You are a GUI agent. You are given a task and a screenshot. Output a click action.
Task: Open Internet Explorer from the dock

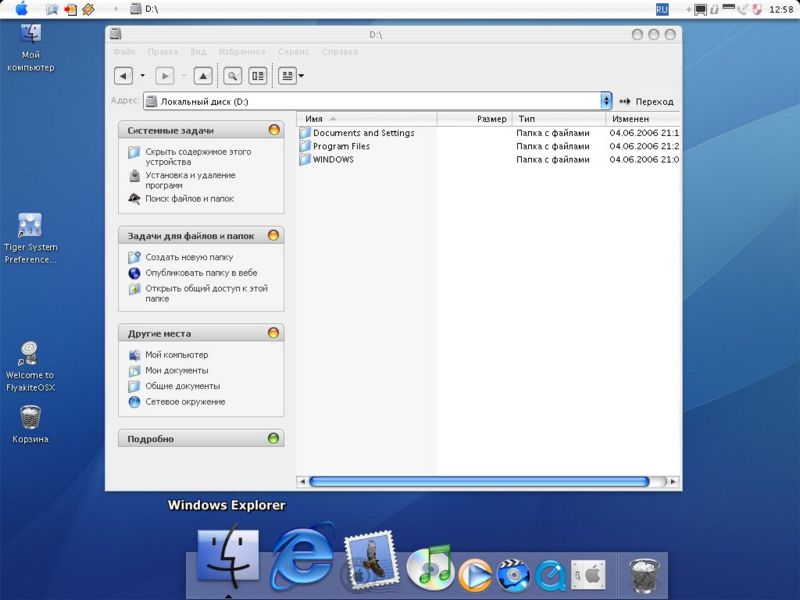(x=303, y=557)
